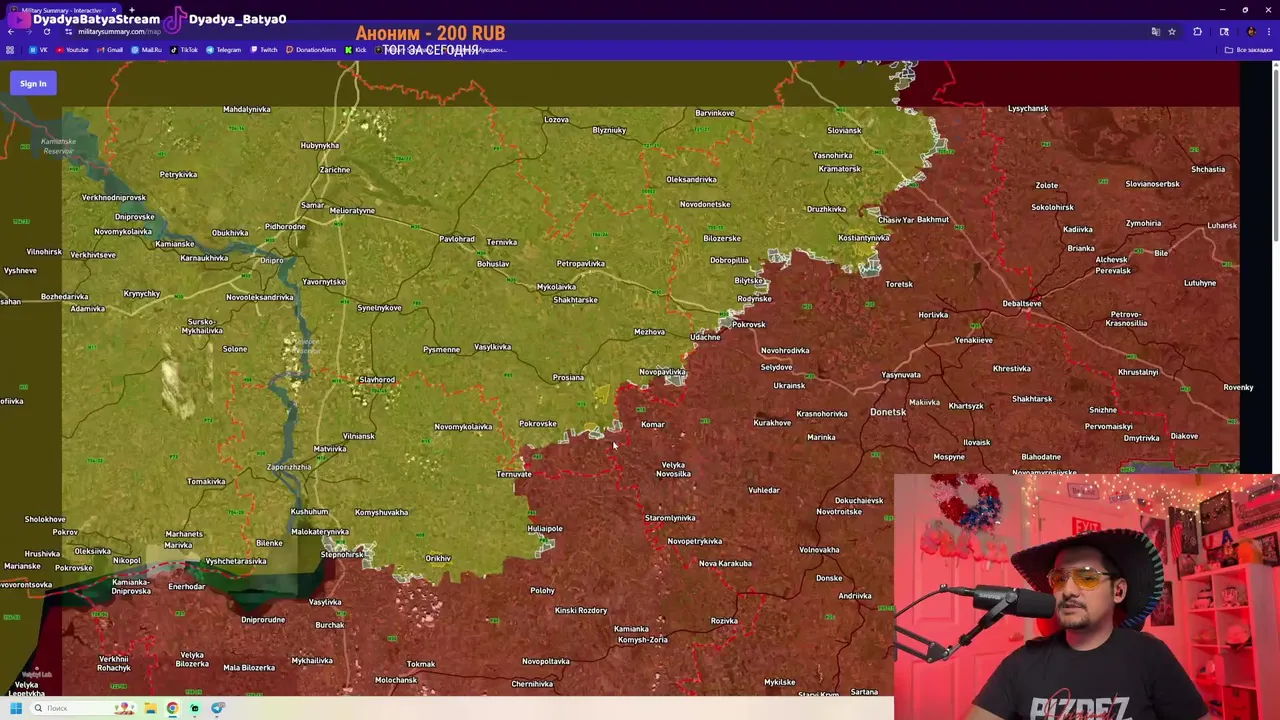Open the Kick bookmark
The image size is (1280, 720).
pos(356,50)
